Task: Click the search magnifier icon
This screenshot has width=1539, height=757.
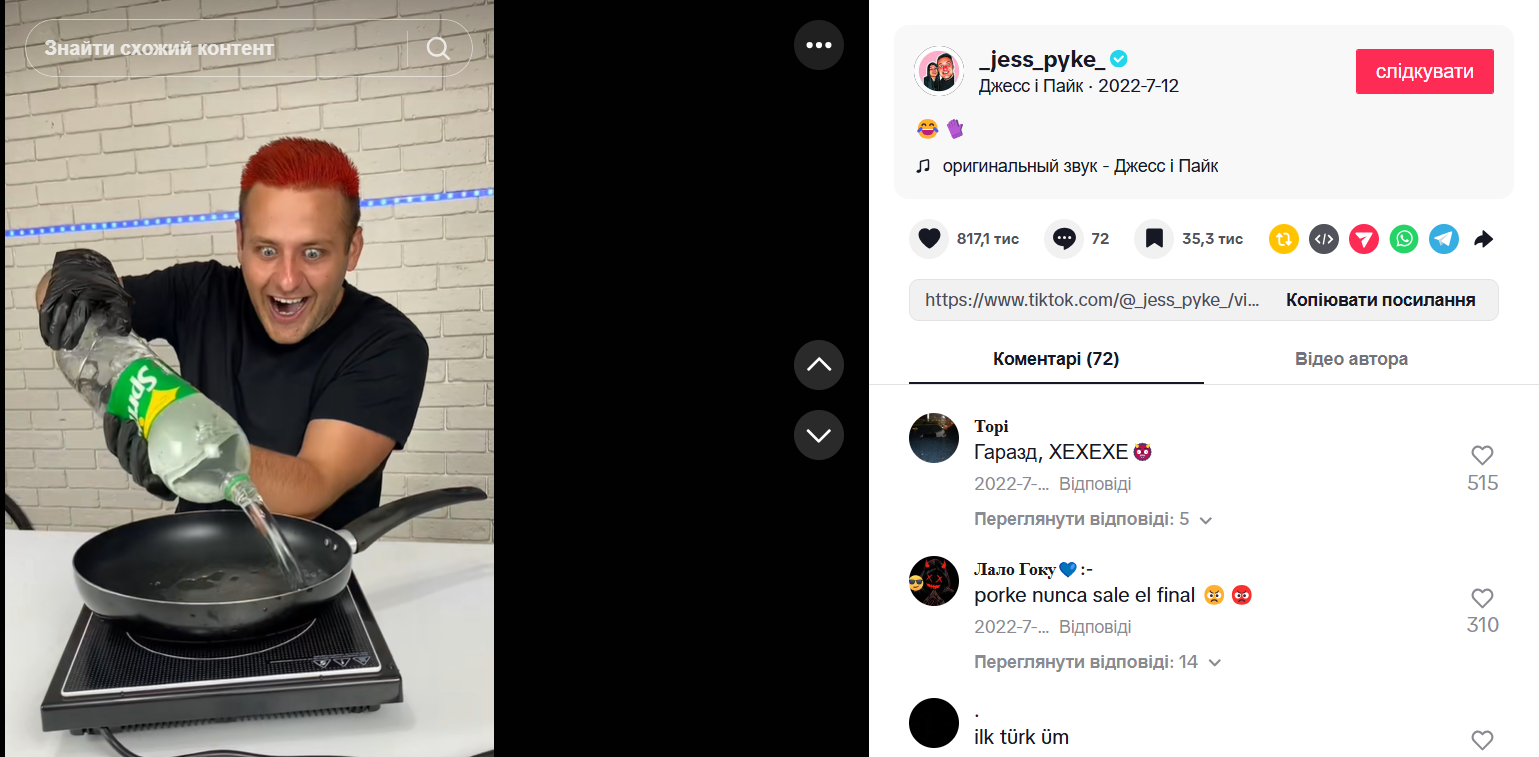Action: coord(438,48)
